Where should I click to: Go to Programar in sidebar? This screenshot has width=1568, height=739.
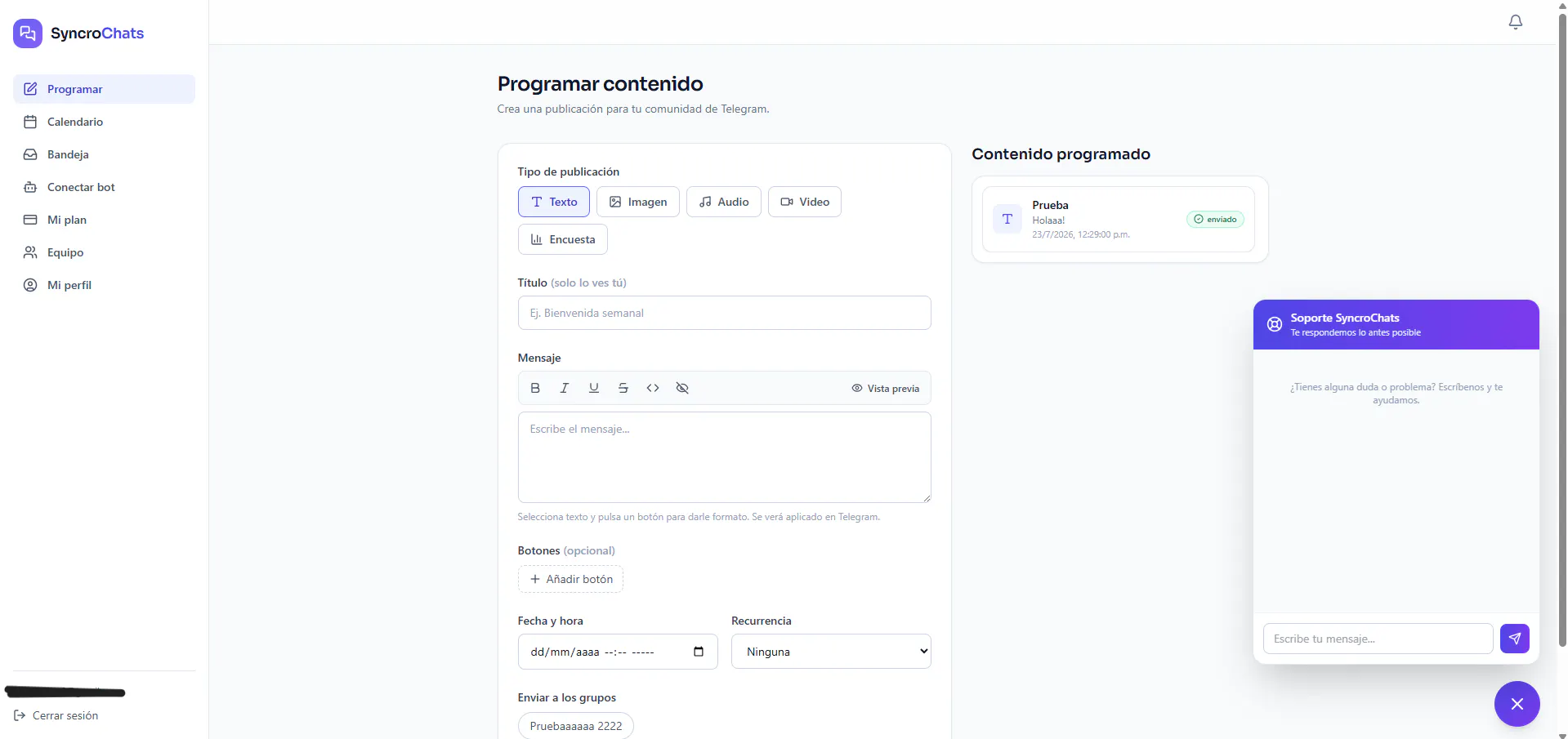[104, 89]
